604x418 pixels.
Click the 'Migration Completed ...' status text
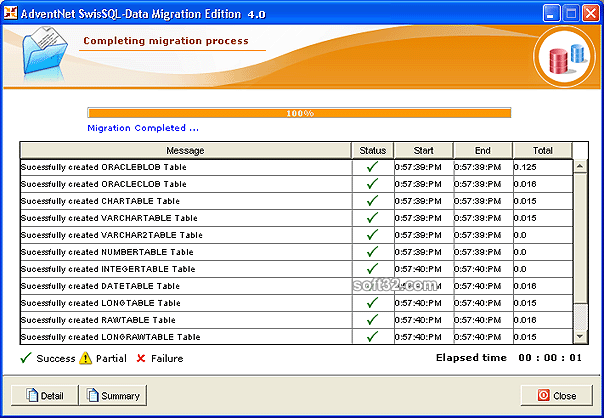(143, 128)
